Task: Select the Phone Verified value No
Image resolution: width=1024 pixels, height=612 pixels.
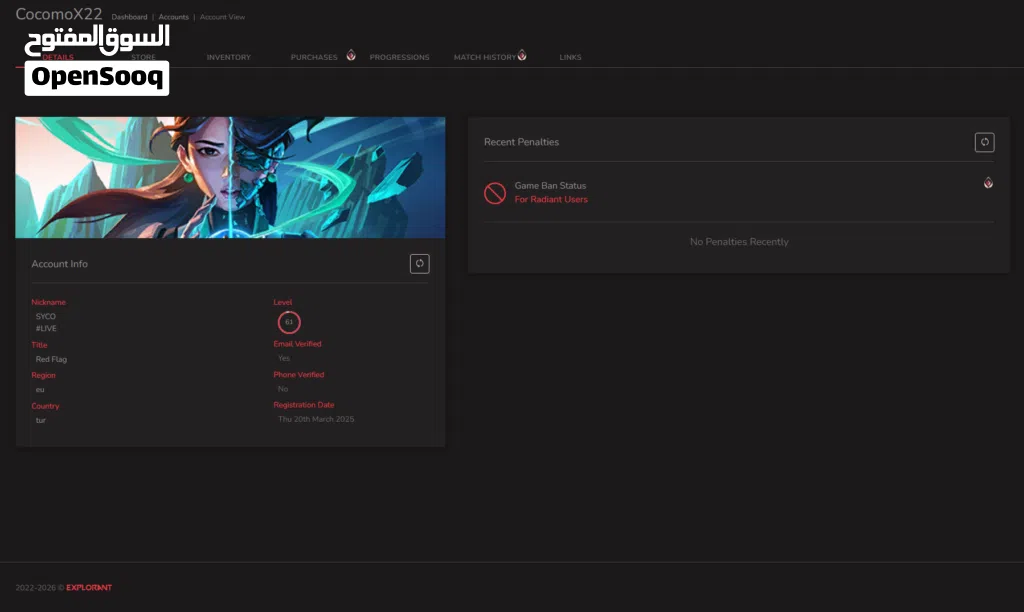Action: pyautogui.click(x=283, y=389)
